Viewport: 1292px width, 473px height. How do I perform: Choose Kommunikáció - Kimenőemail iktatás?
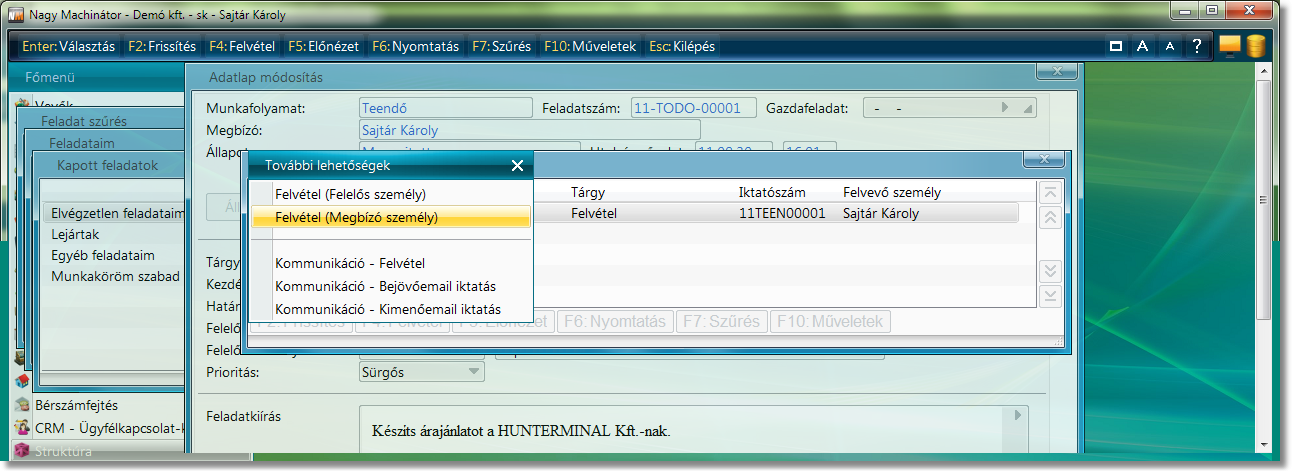[x=390, y=310]
